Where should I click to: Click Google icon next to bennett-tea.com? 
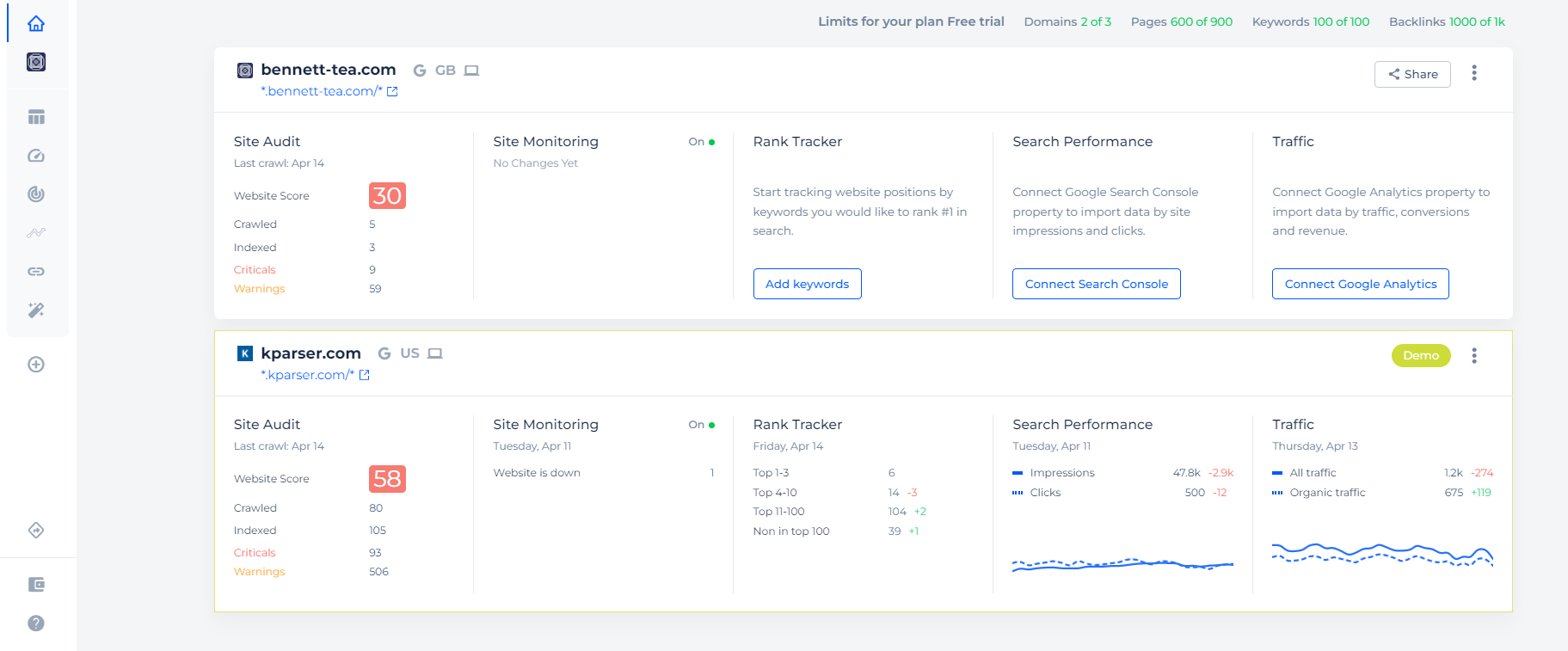click(420, 71)
